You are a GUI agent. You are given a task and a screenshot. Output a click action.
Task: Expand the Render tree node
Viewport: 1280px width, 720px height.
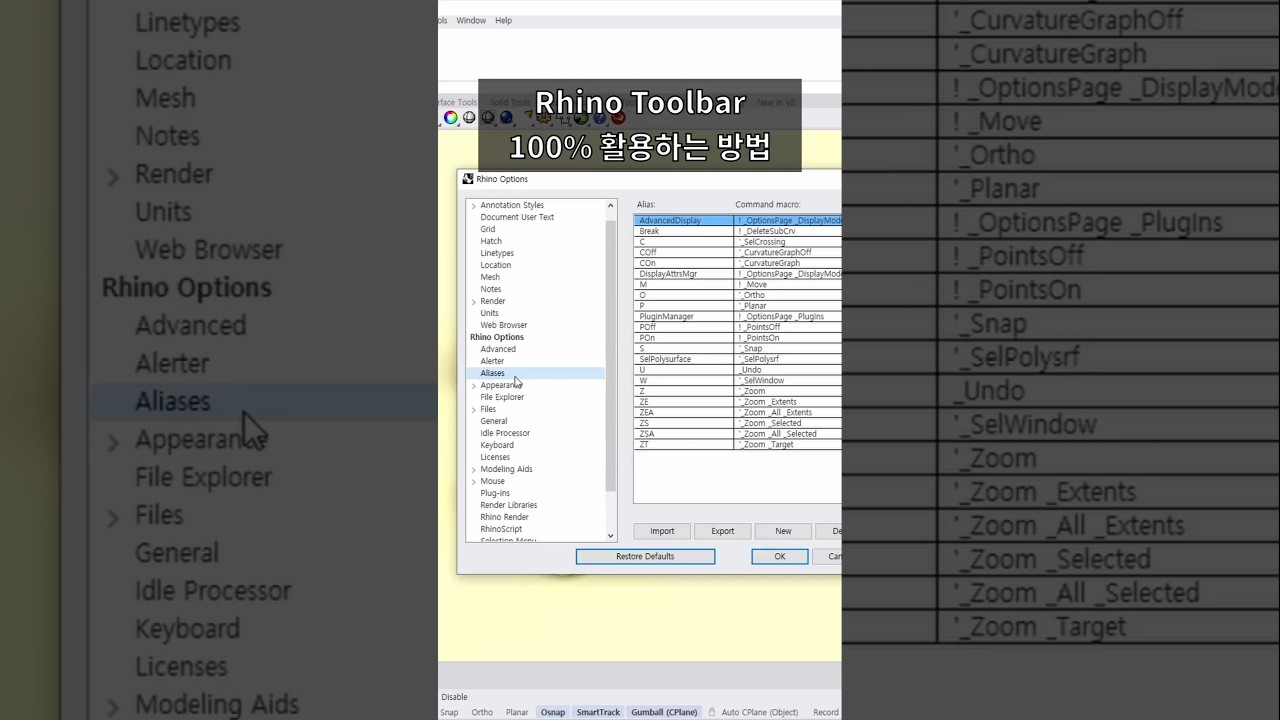(473, 301)
